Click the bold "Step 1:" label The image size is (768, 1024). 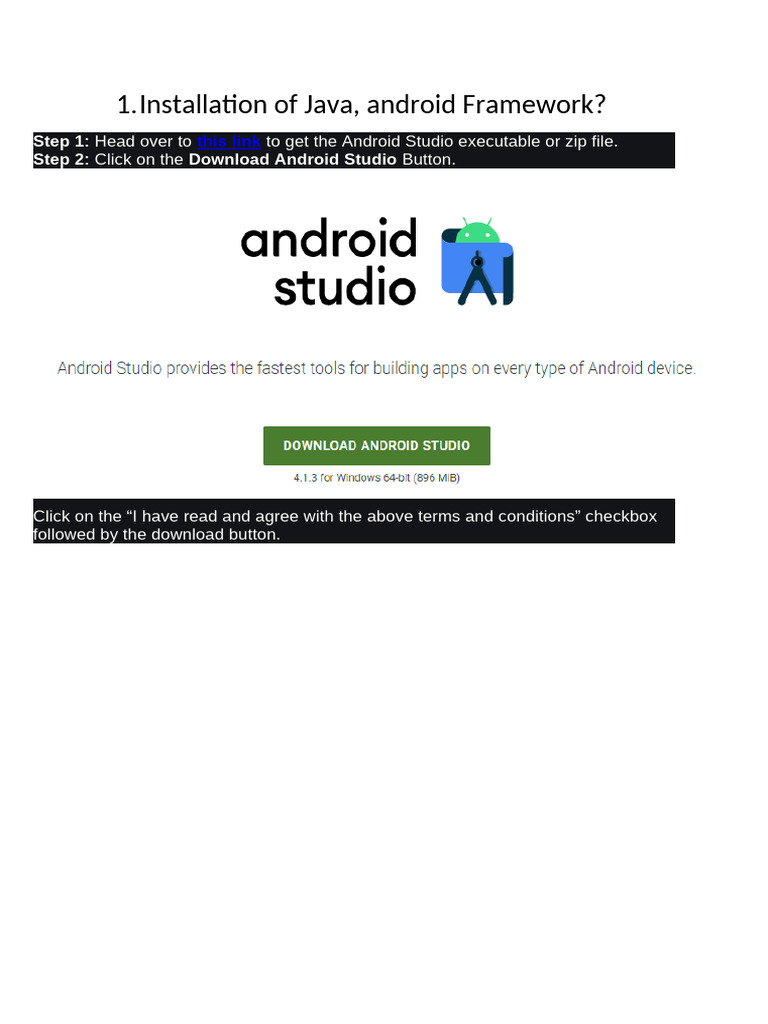tap(61, 142)
